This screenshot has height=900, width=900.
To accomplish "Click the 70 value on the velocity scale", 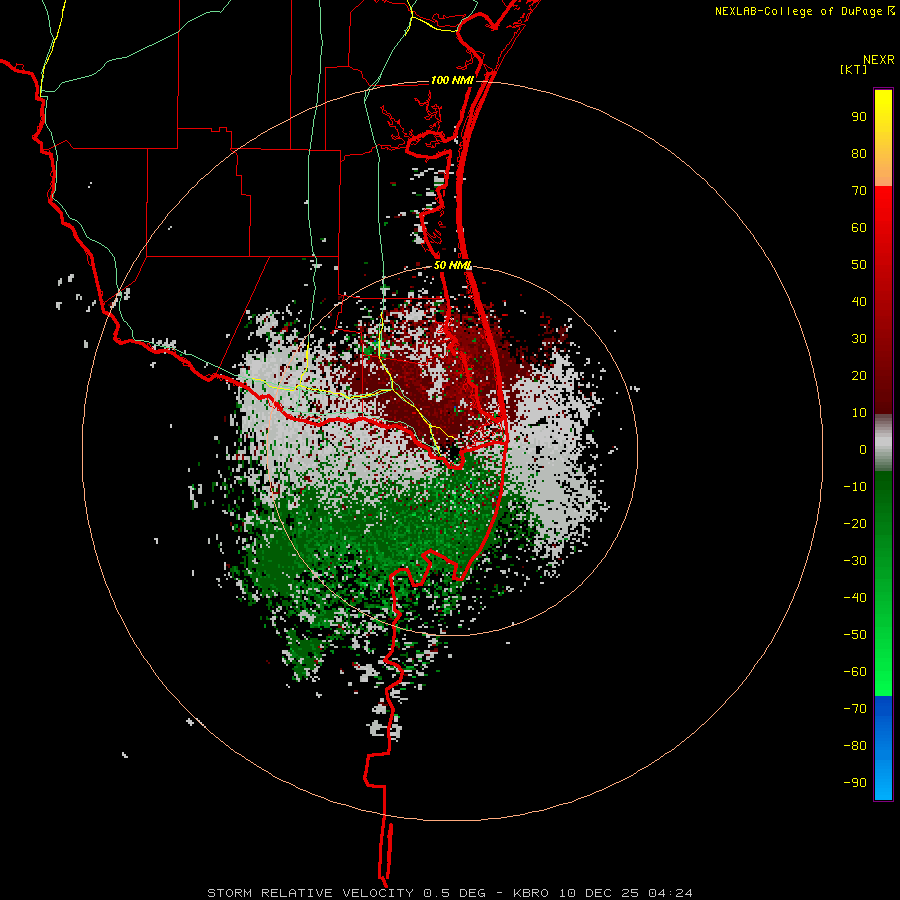I will point(859,191).
